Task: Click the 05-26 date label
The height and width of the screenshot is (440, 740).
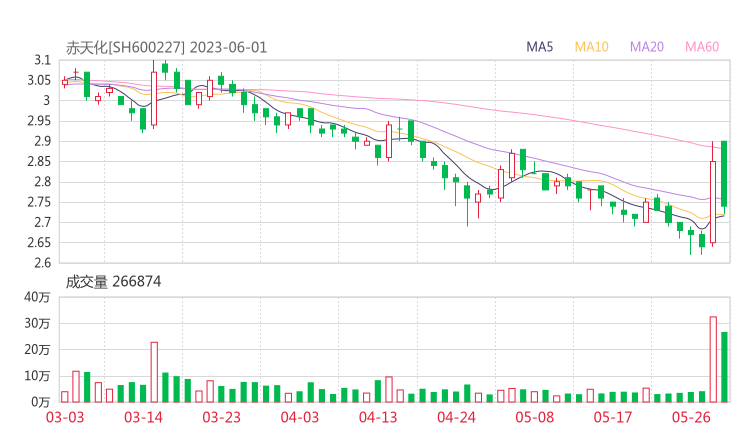Action: pos(691,417)
